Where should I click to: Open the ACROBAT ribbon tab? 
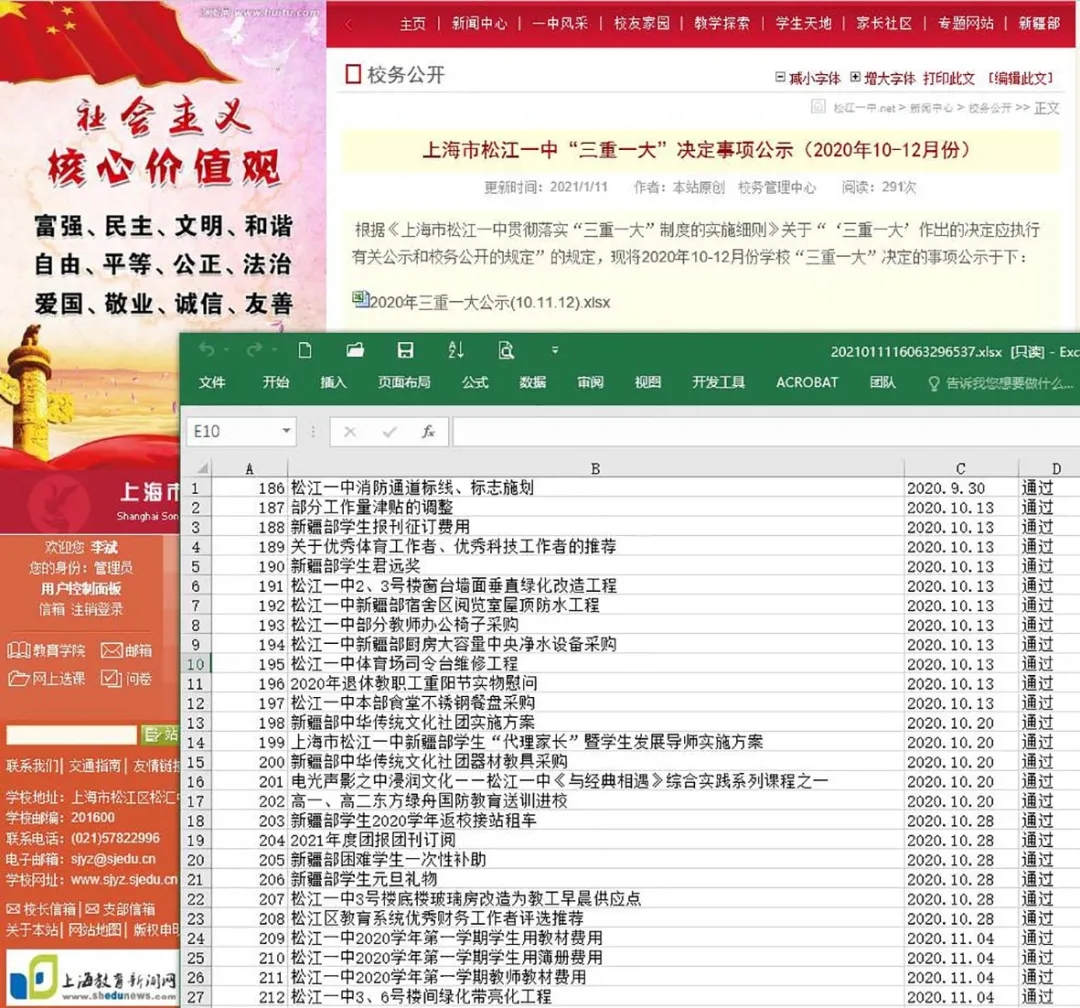(807, 382)
